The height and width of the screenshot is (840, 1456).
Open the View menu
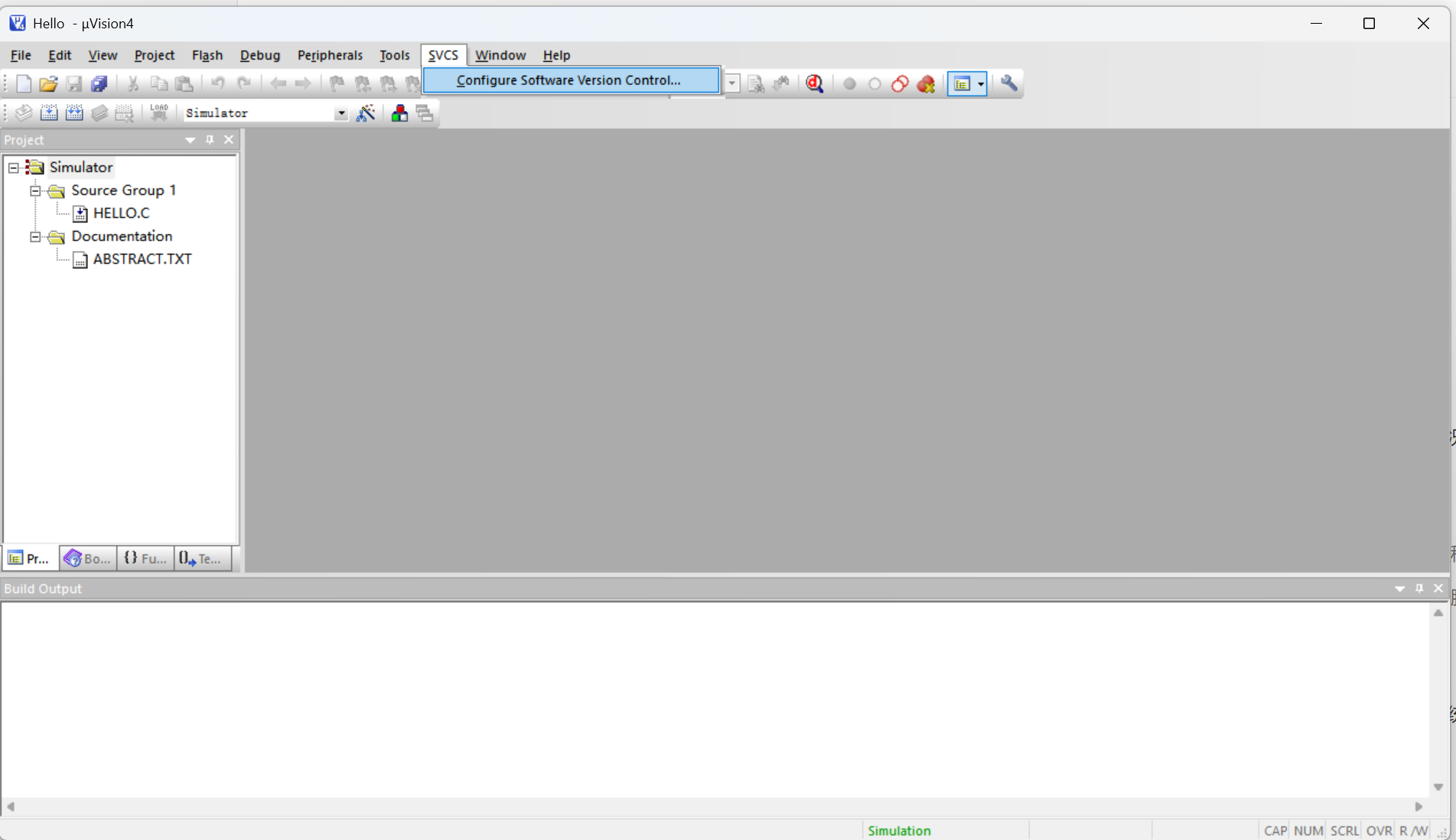pyautogui.click(x=103, y=55)
